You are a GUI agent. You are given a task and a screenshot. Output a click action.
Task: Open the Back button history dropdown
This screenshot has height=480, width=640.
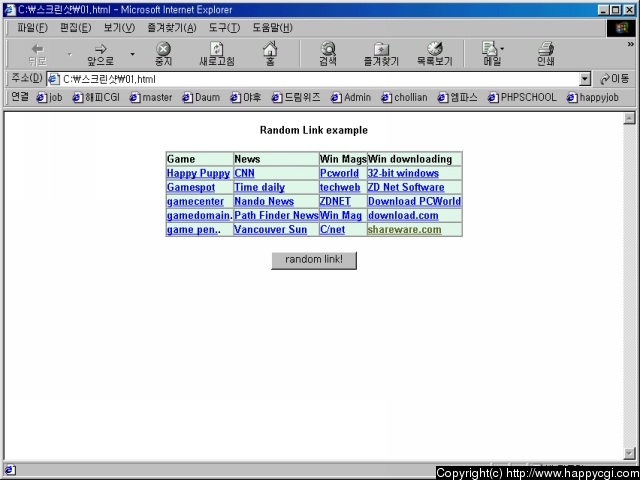click(x=69, y=54)
